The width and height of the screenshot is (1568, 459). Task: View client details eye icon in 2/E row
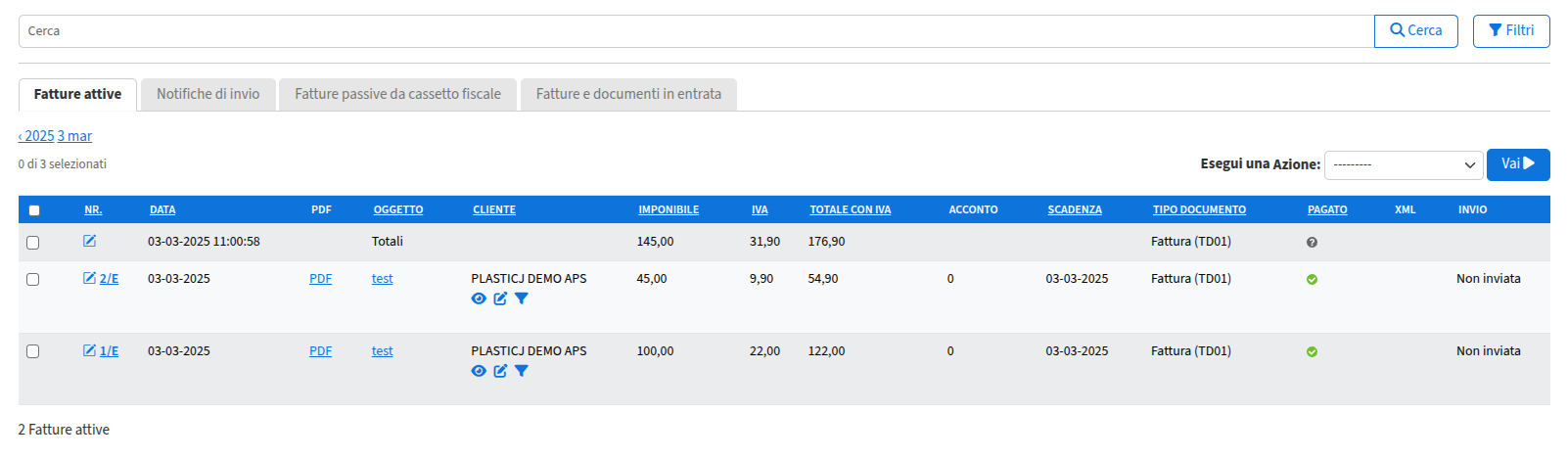click(479, 298)
